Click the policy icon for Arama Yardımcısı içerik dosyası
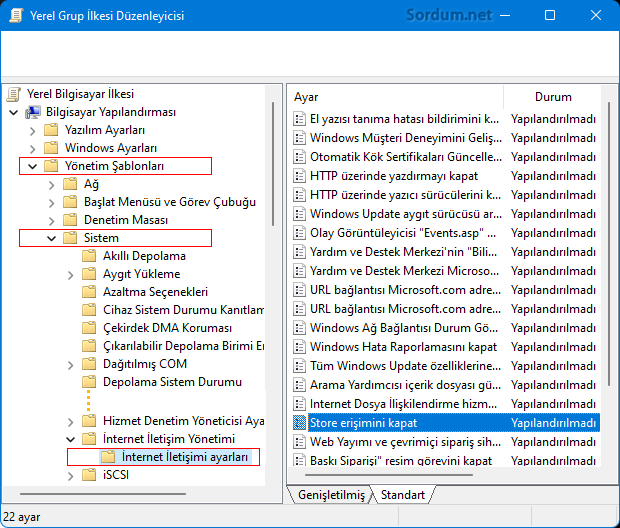Image resolution: width=620 pixels, height=528 pixels. (299, 385)
